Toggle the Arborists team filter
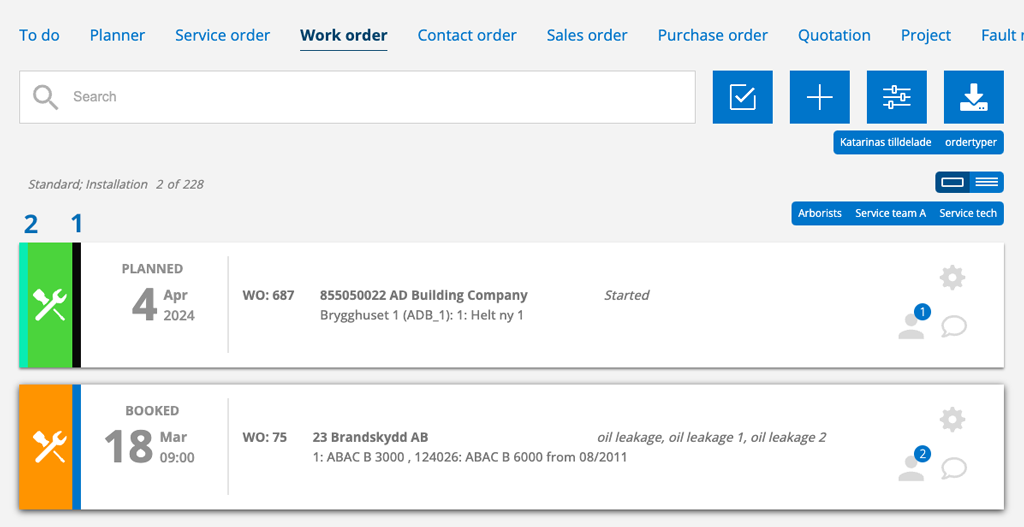1024x527 pixels. [820, 214]
